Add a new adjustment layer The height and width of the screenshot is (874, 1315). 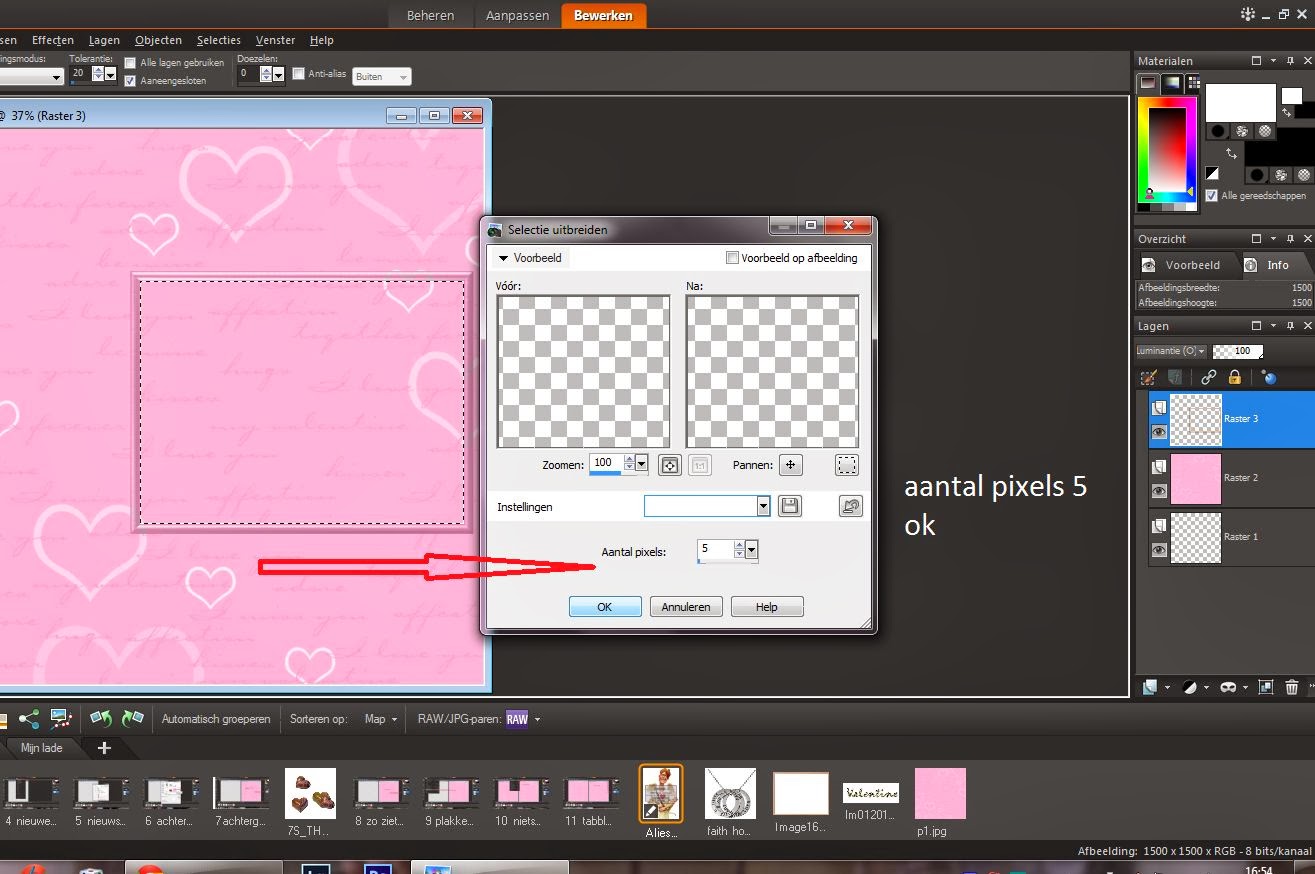coord(1190,687)
